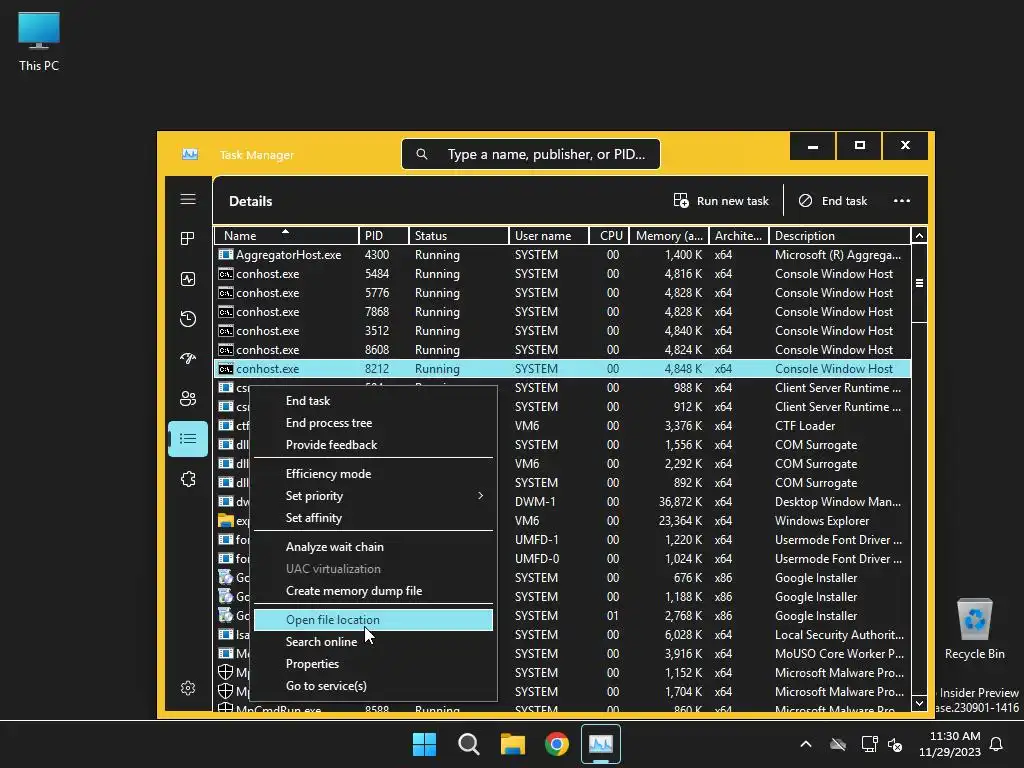Open the hamburger navigation menu

click(188, 199)
